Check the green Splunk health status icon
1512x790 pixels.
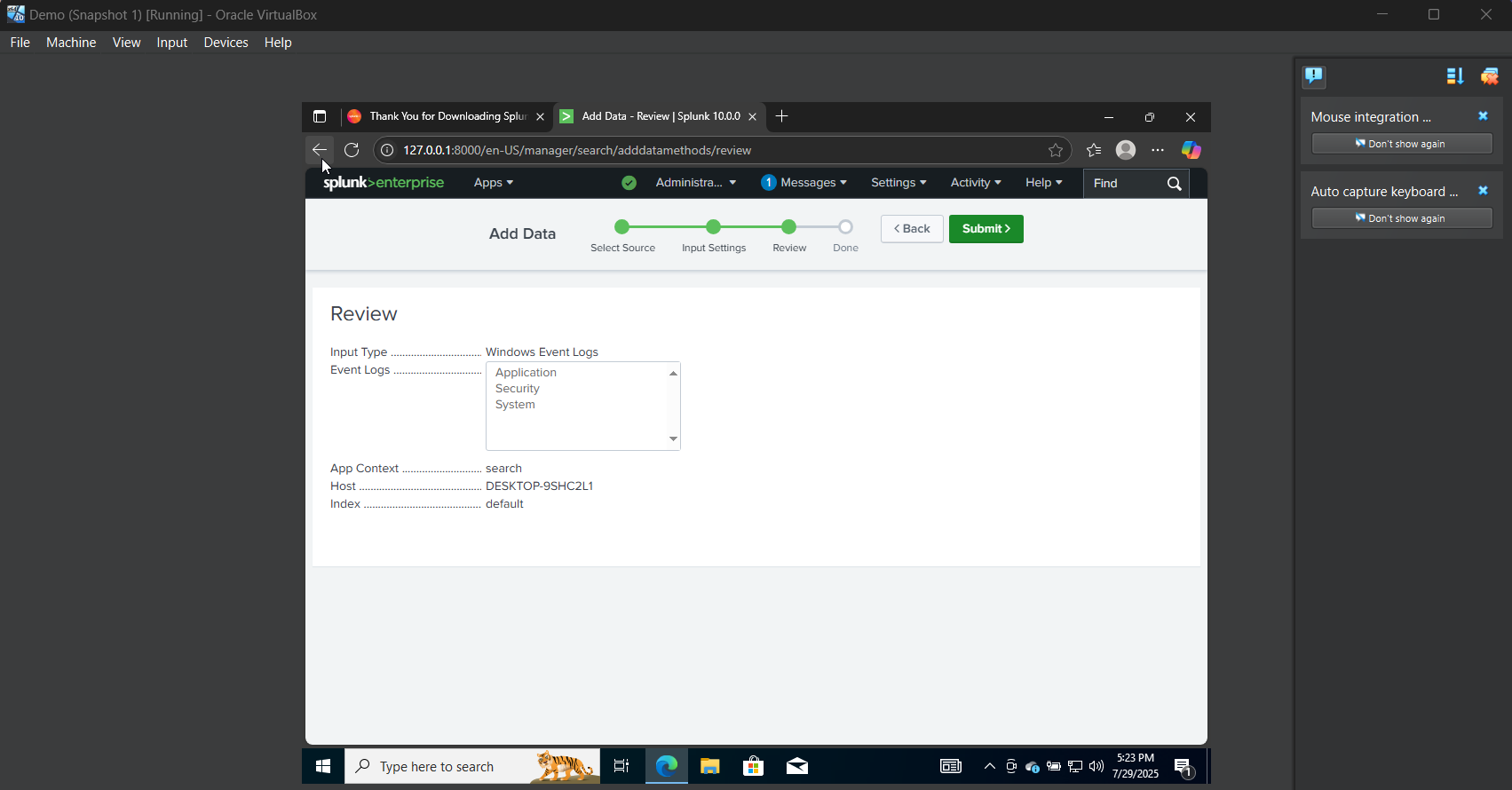(x=629, y=183)
